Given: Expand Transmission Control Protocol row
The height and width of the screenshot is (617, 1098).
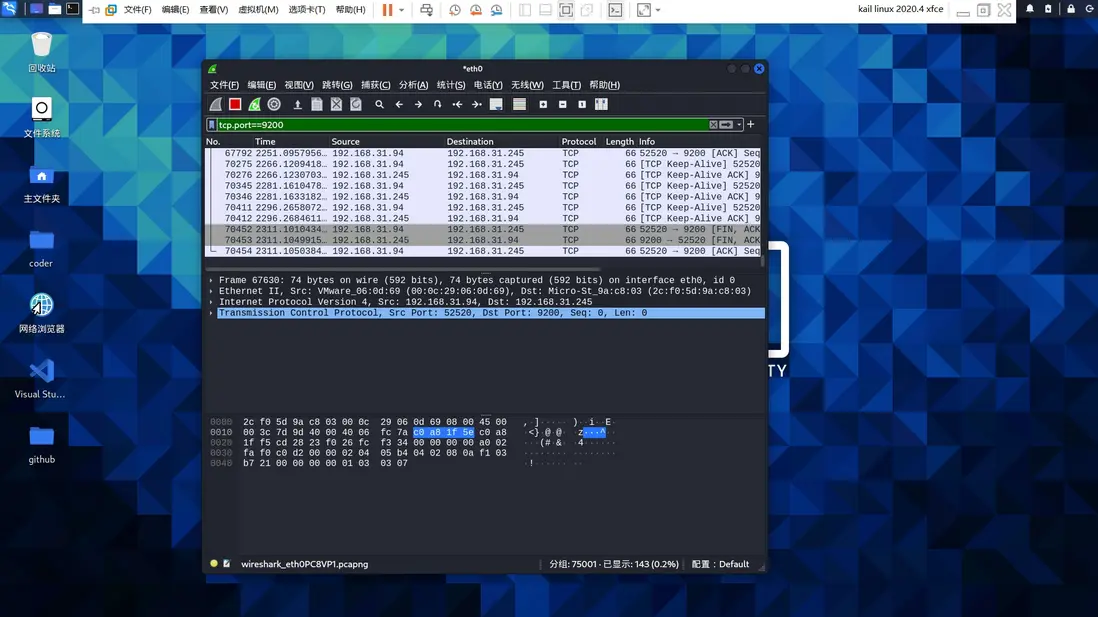Looking at the screenshot, I should point(211,313).
